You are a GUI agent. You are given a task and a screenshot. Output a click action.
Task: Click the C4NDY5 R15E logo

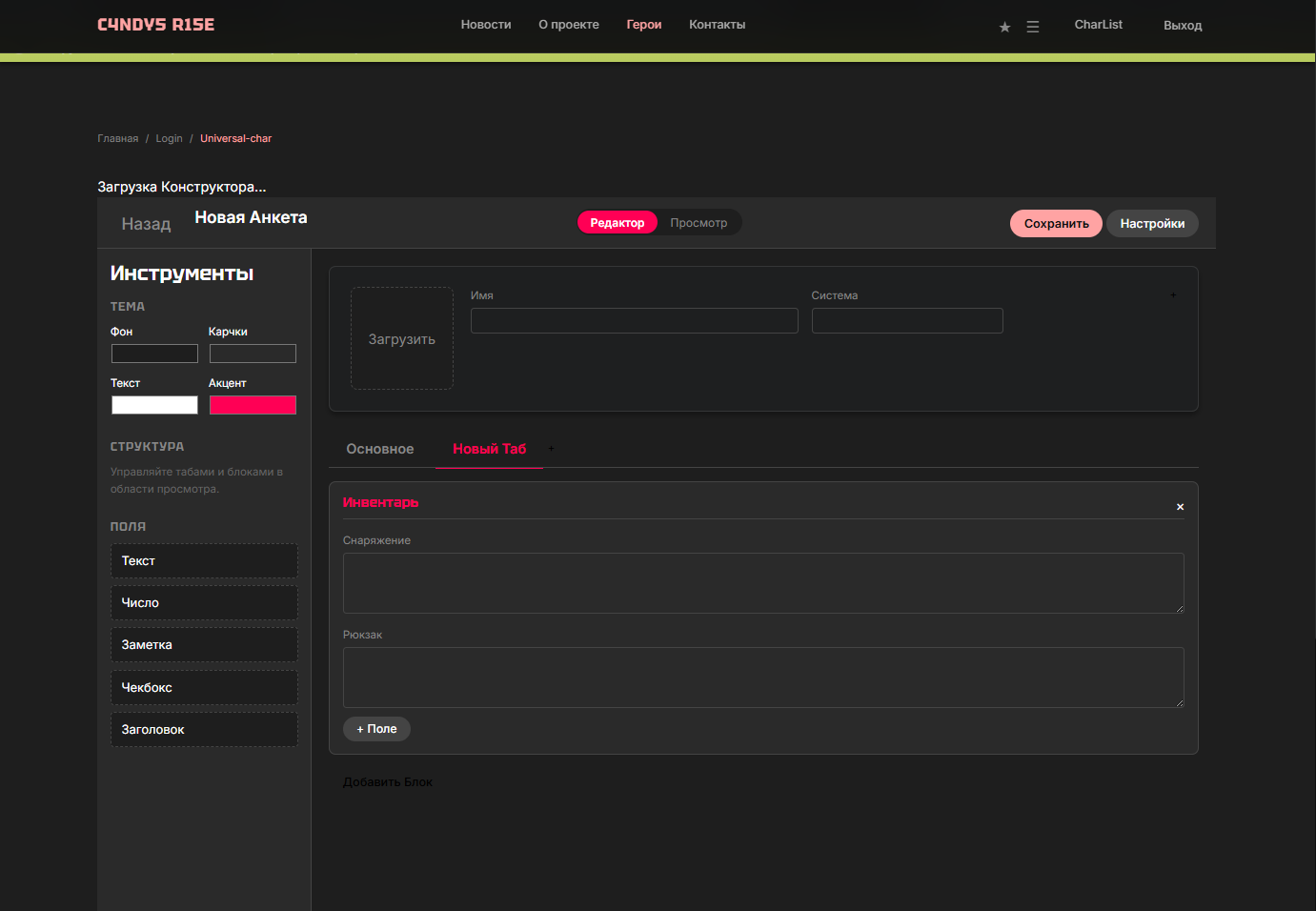pyautogui.click(x=156, y=25)
